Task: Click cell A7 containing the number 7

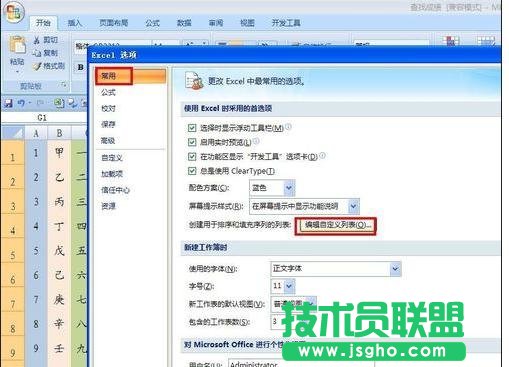Action: tap(36, 299)
